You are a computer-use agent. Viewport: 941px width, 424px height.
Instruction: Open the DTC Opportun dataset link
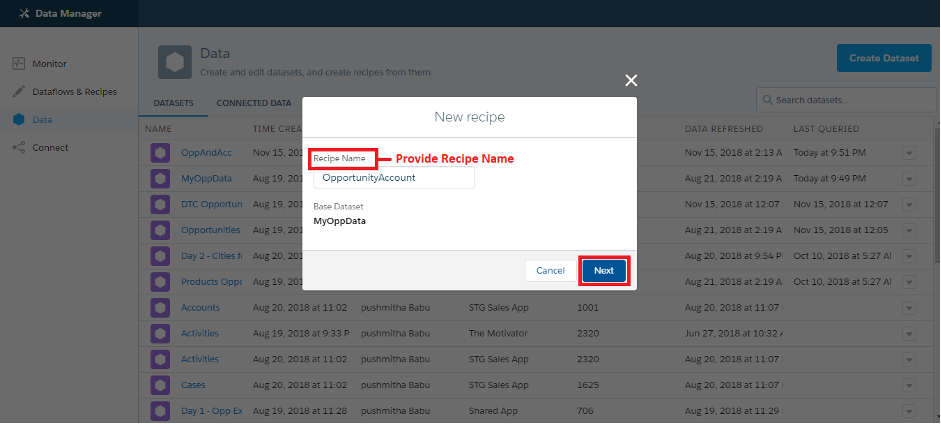coord(212,205)
